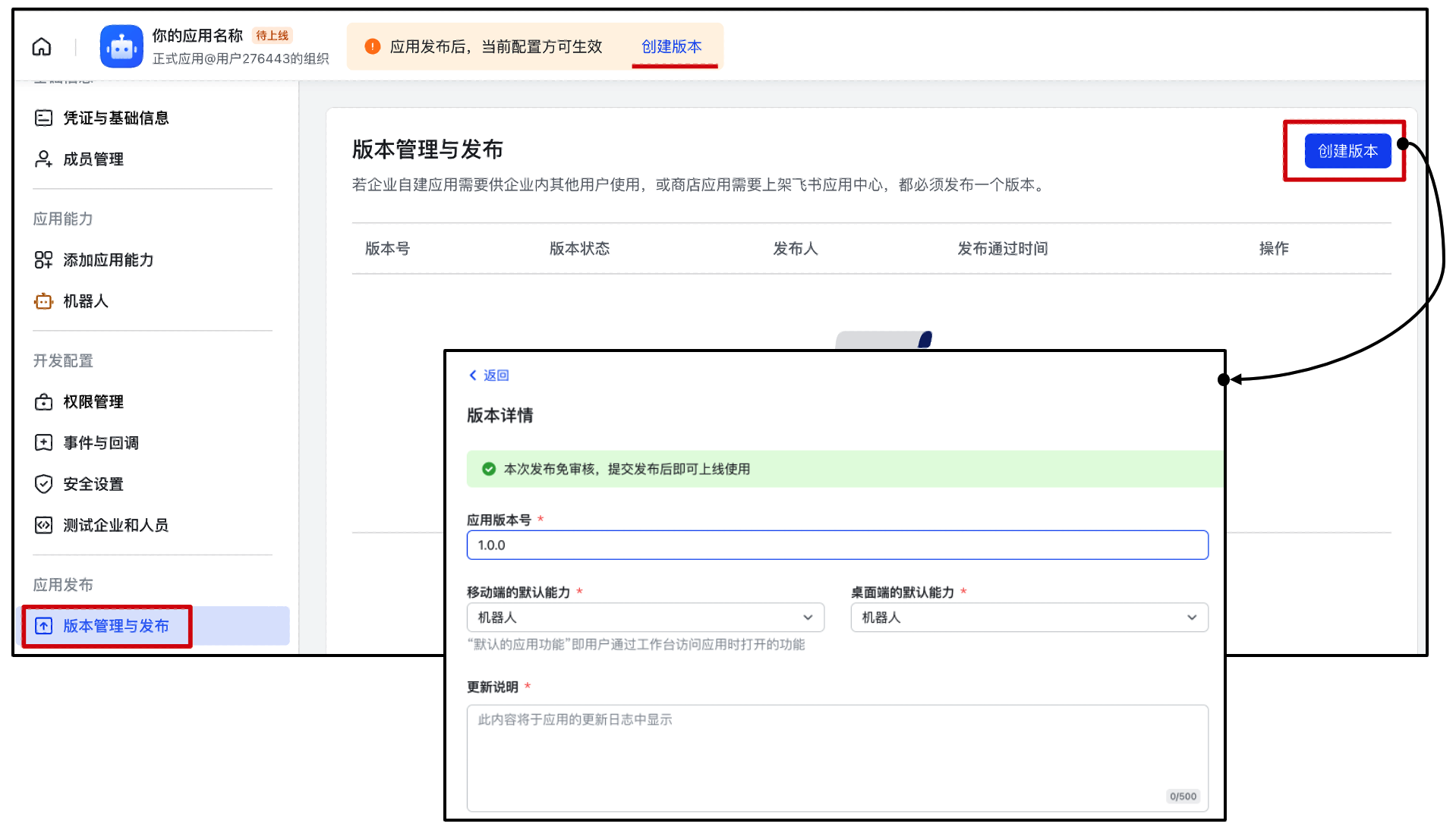Open the mobile default capability dropdown

click(644, 618)
